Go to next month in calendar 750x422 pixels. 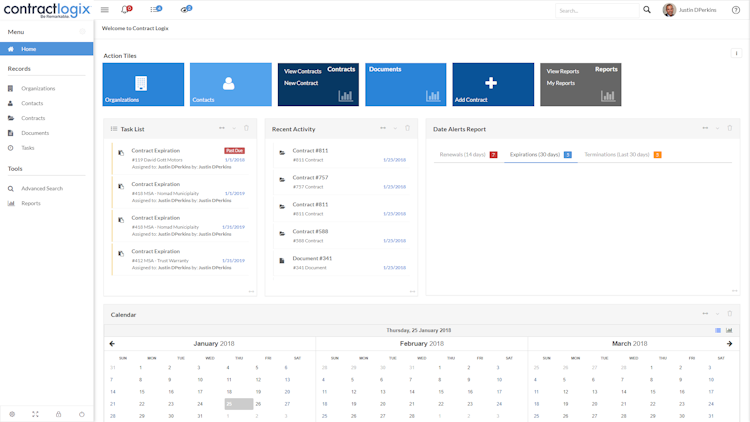coord(729,344)
